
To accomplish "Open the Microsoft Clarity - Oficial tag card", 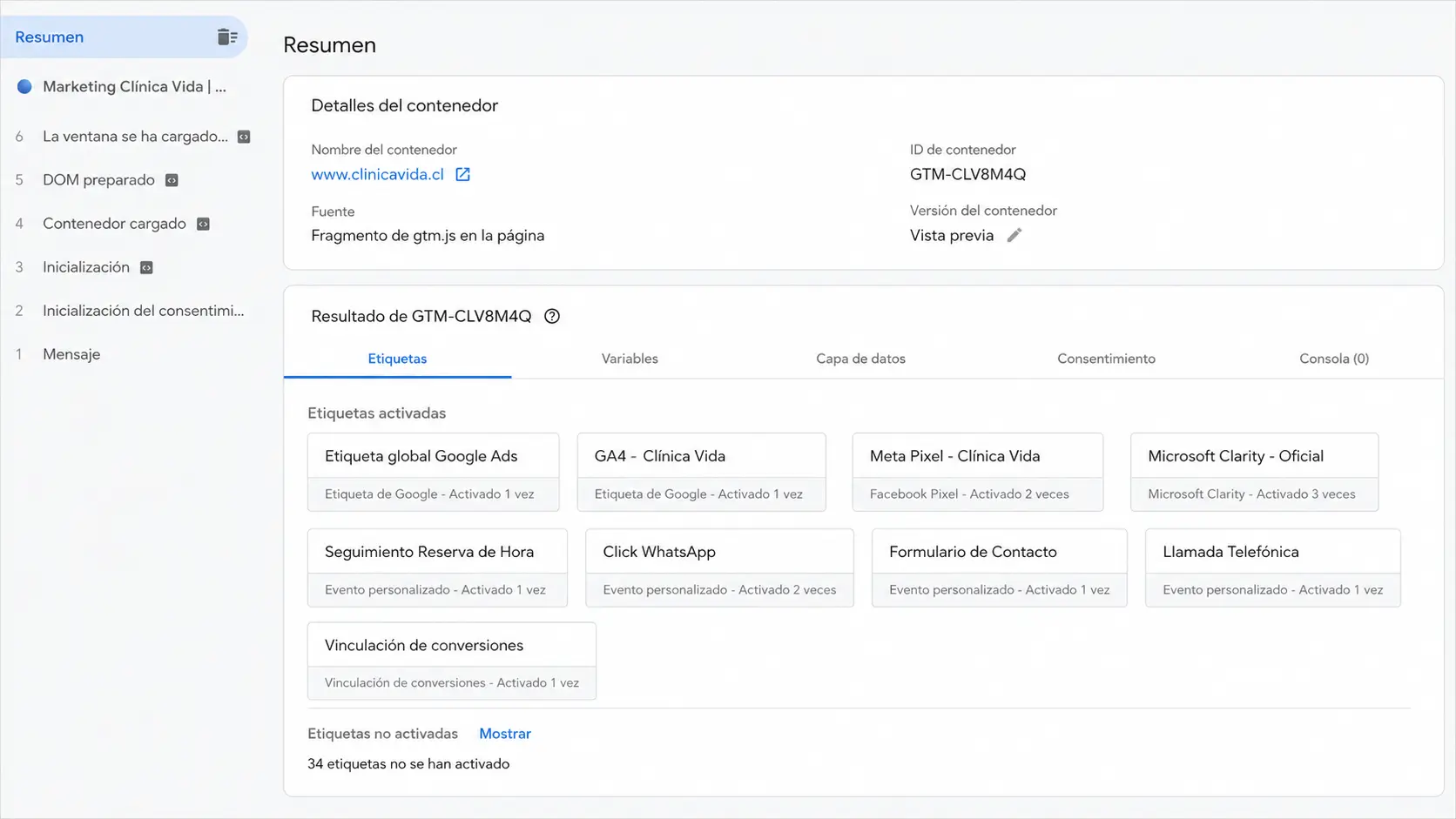I will coord(1254,472).
